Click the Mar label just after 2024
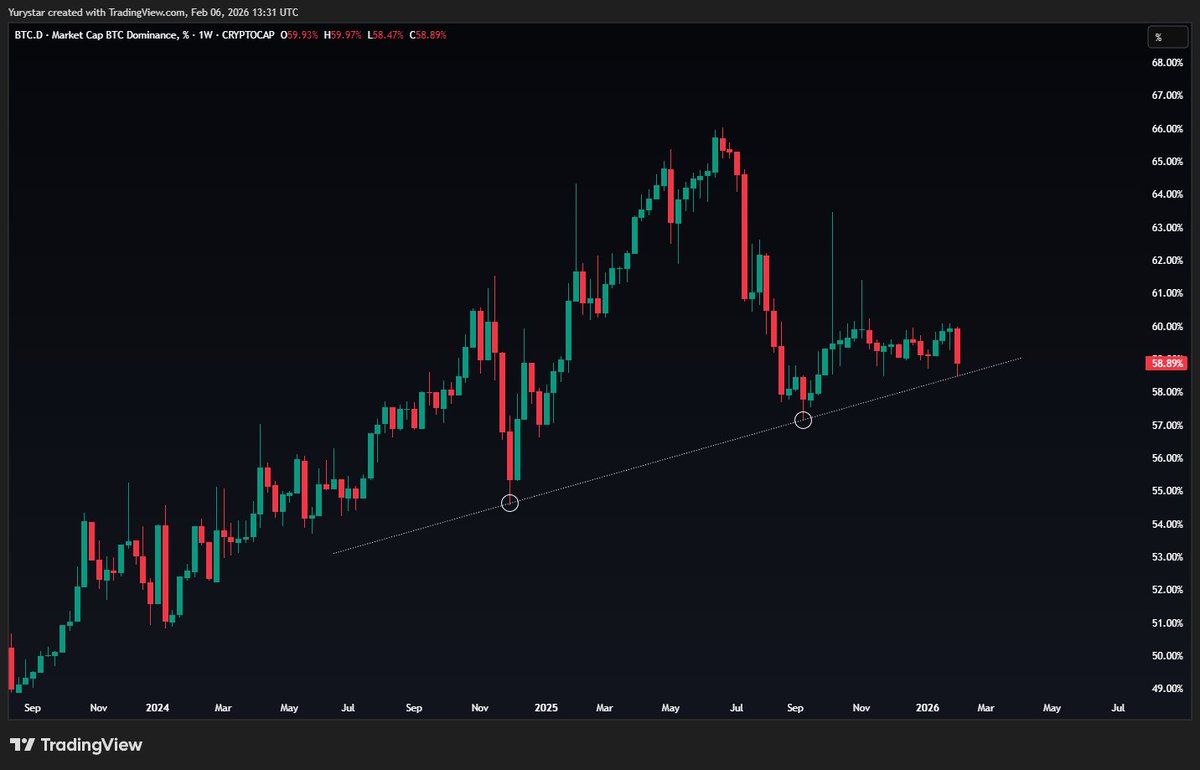Viewport: 1200px width, 770px height. (223, 708)
